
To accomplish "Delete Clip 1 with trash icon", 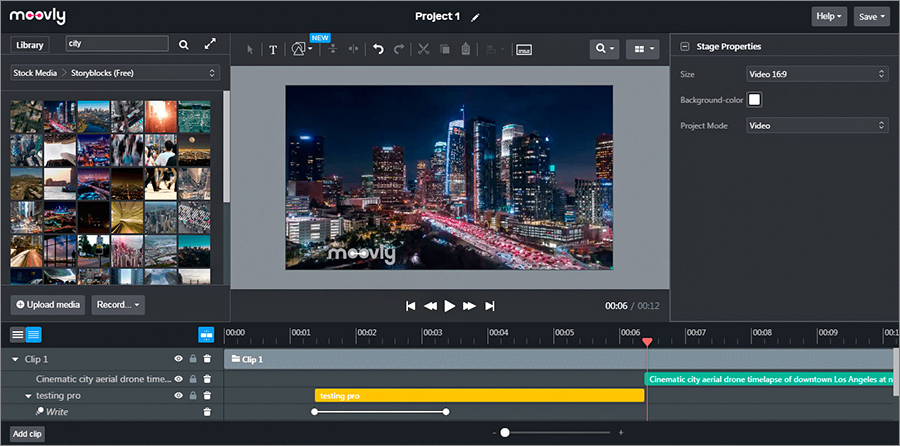I will click(x=207, y=359).
